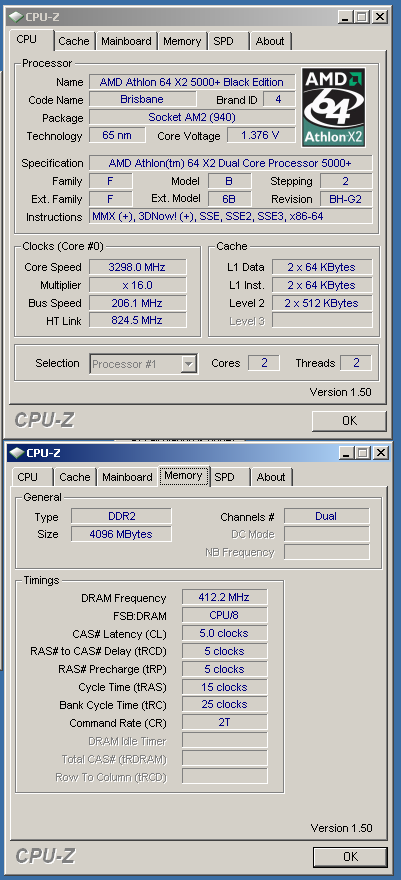
Task: Select the active Memory tab in lower window
Action: tap(183, 475)
